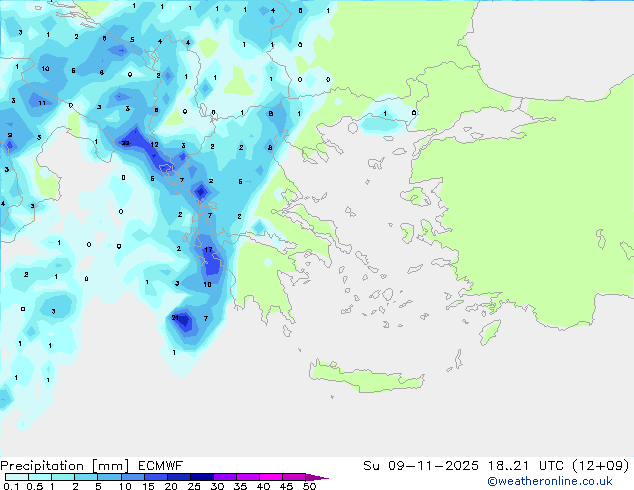634x490 pixels.
Task: Click the '0.1' legend scale label
Action: (11, 486)
